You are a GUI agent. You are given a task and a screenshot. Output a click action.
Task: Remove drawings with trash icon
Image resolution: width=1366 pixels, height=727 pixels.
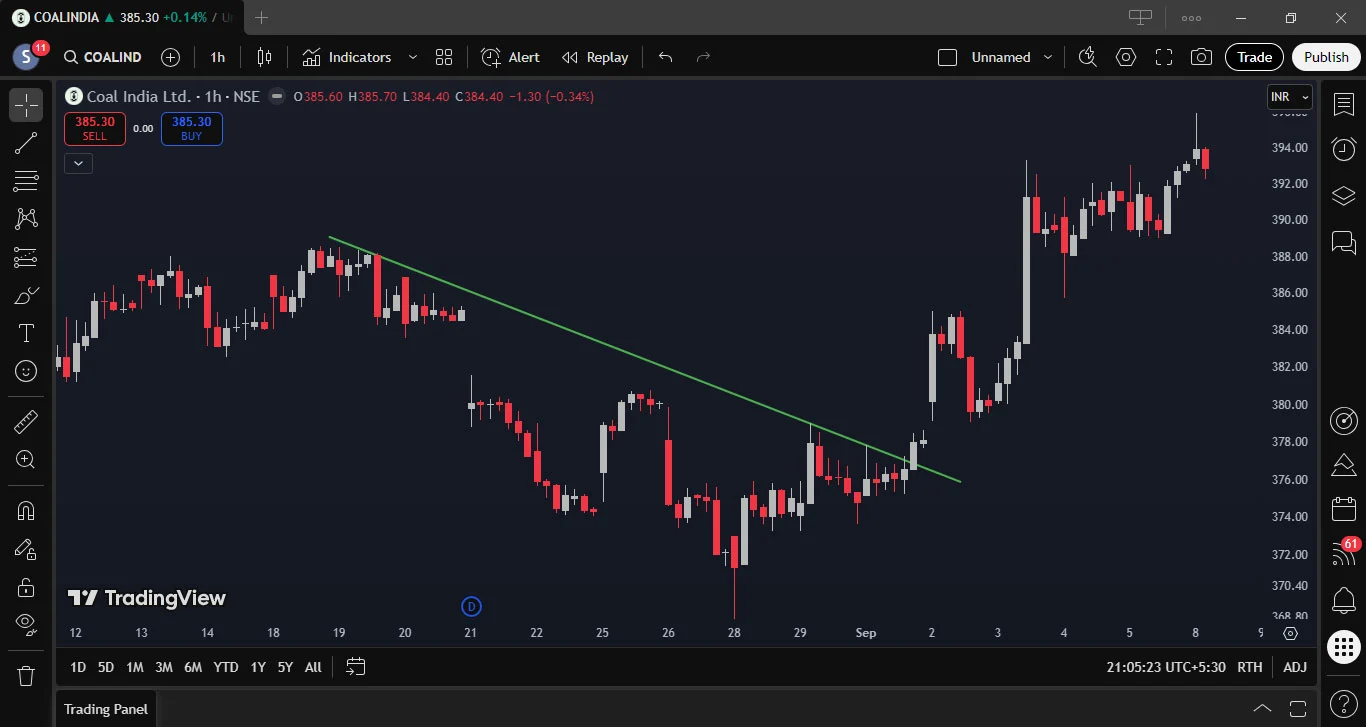(26, 676)
